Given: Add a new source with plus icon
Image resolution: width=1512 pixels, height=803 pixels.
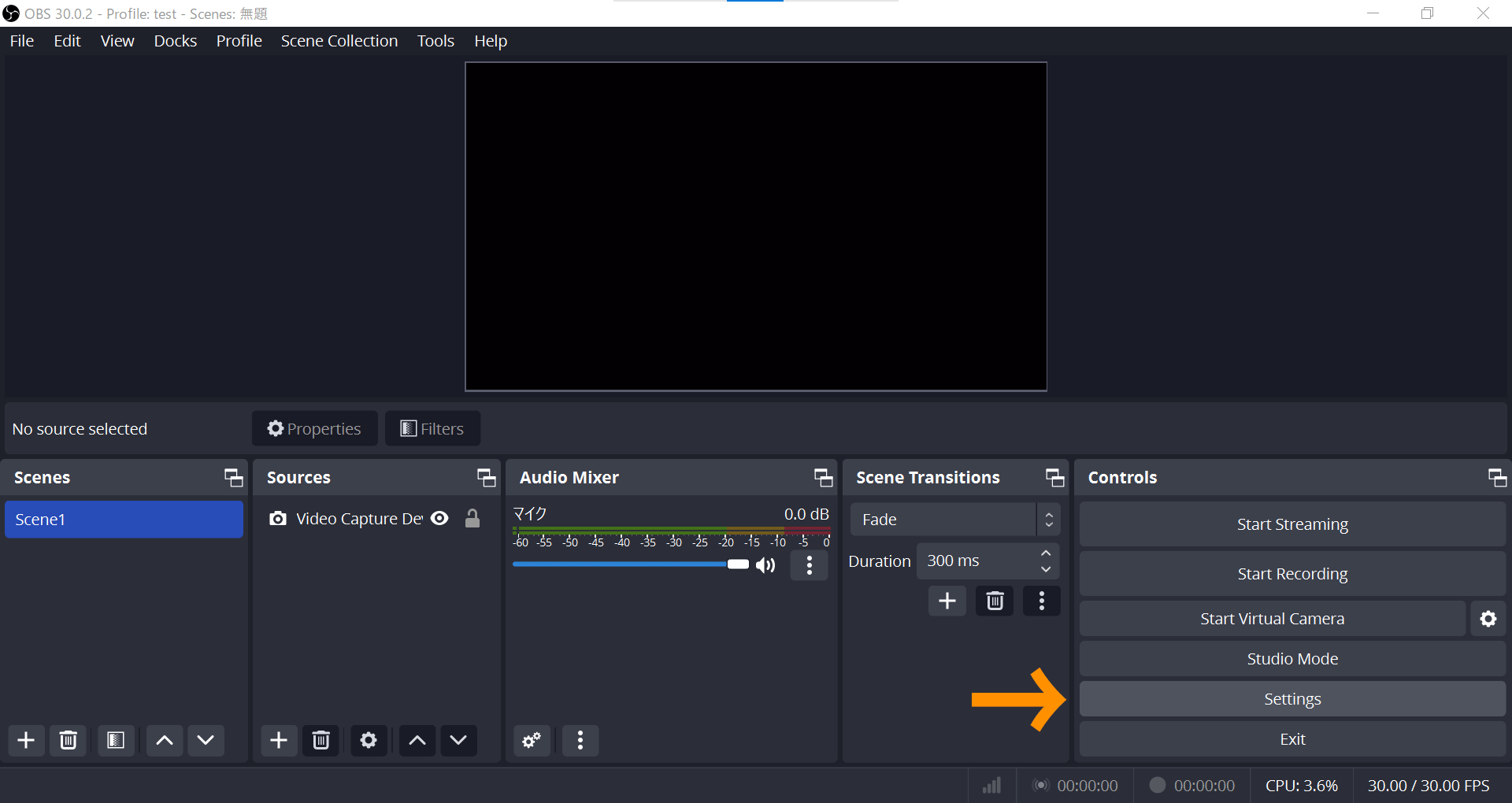Looking at the screenshot, I should [279, 740].
